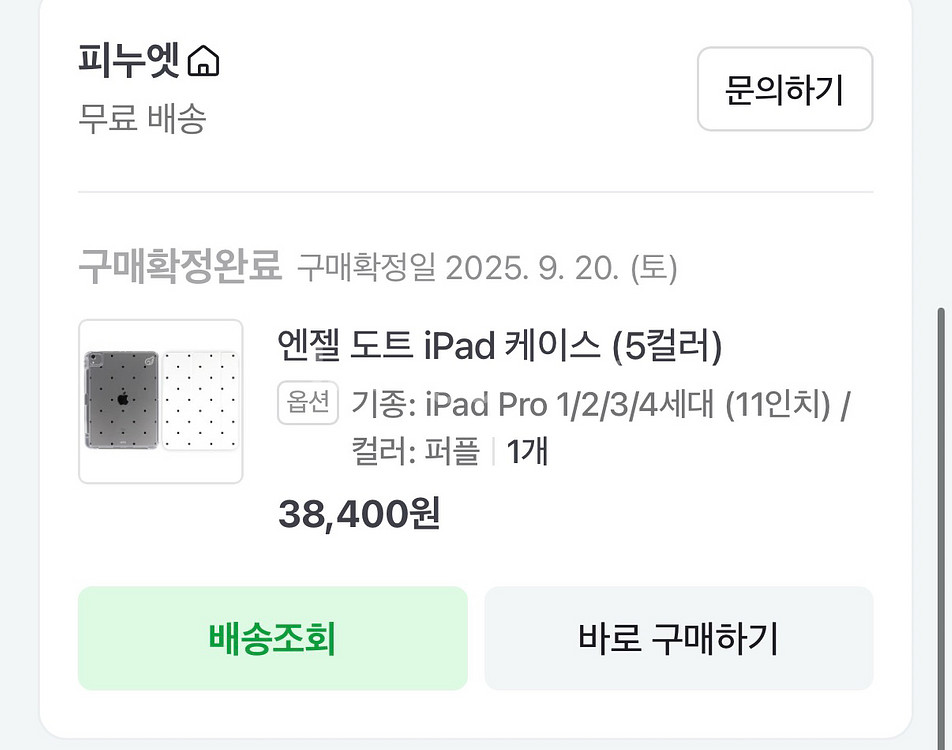Click the 구매확정완료 status text
Image resolution: width=952 pixels, height=750 pixels.
(x=180, y=268)
